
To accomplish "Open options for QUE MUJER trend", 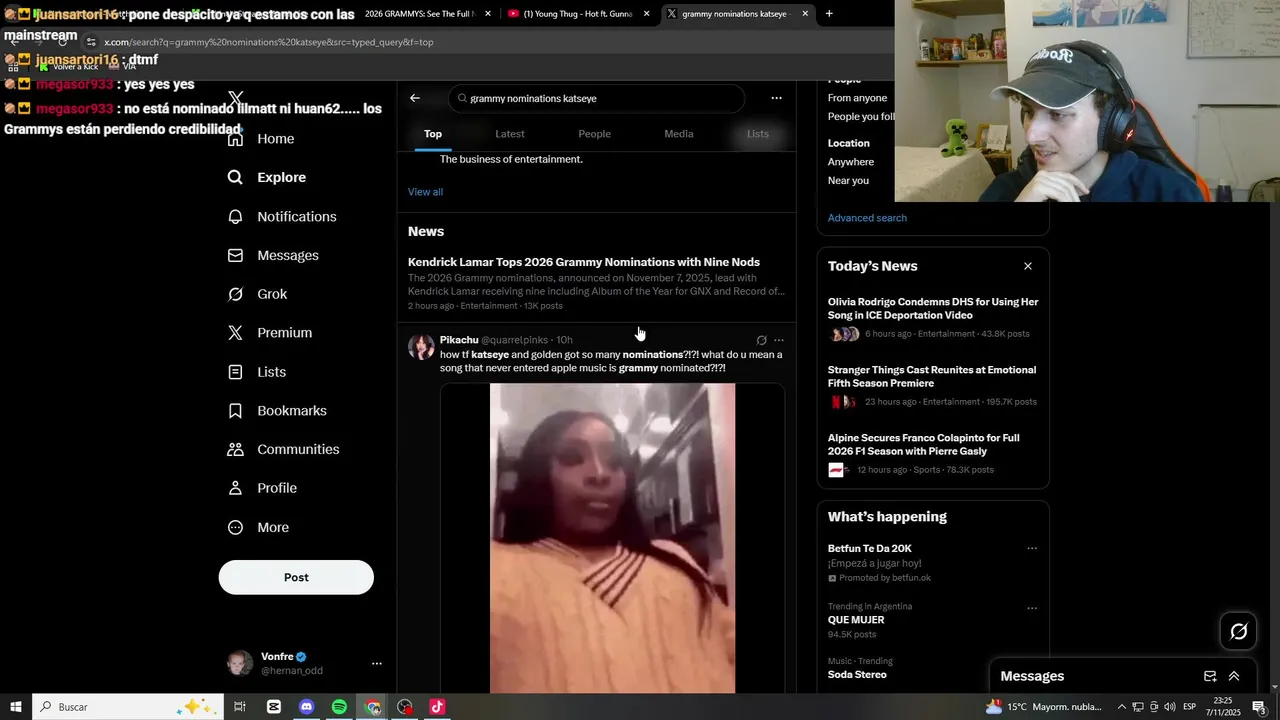I will tap(1032, 608).
